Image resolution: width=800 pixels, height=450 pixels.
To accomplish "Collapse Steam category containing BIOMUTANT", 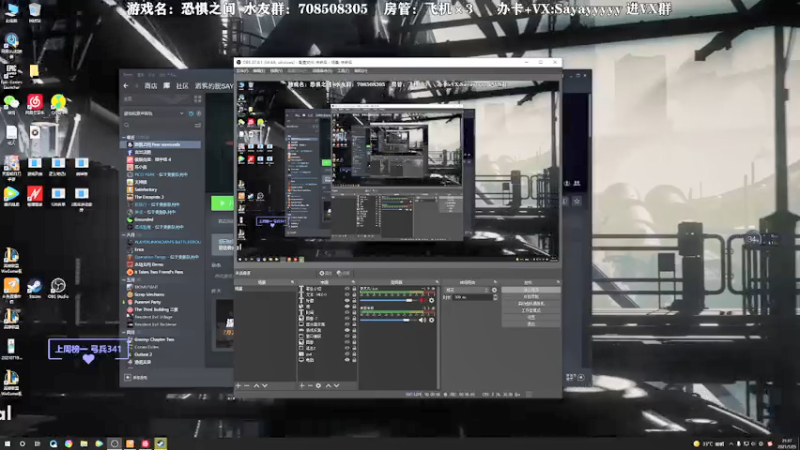I will pos(124,280).
